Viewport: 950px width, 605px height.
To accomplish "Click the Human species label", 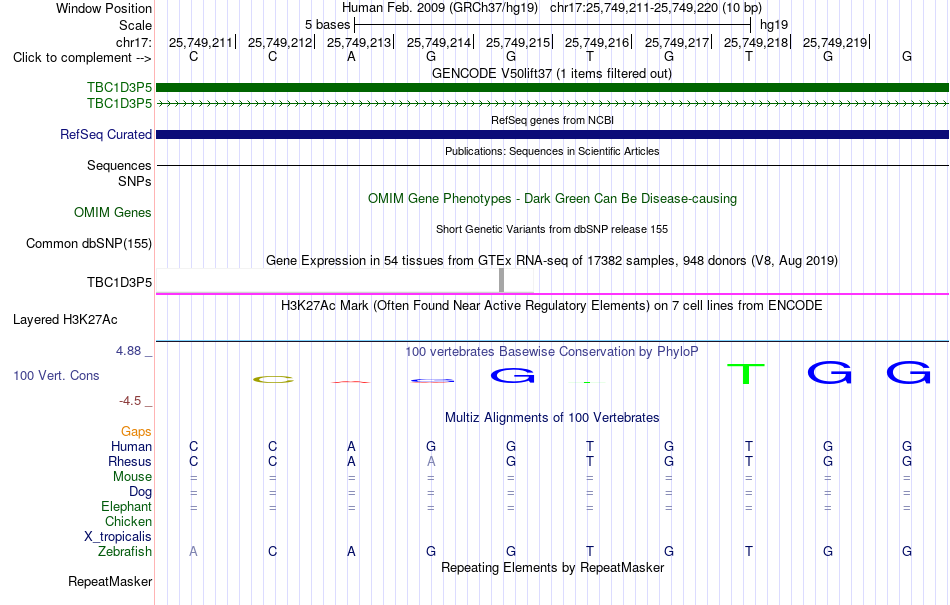I will pos(131,447).
